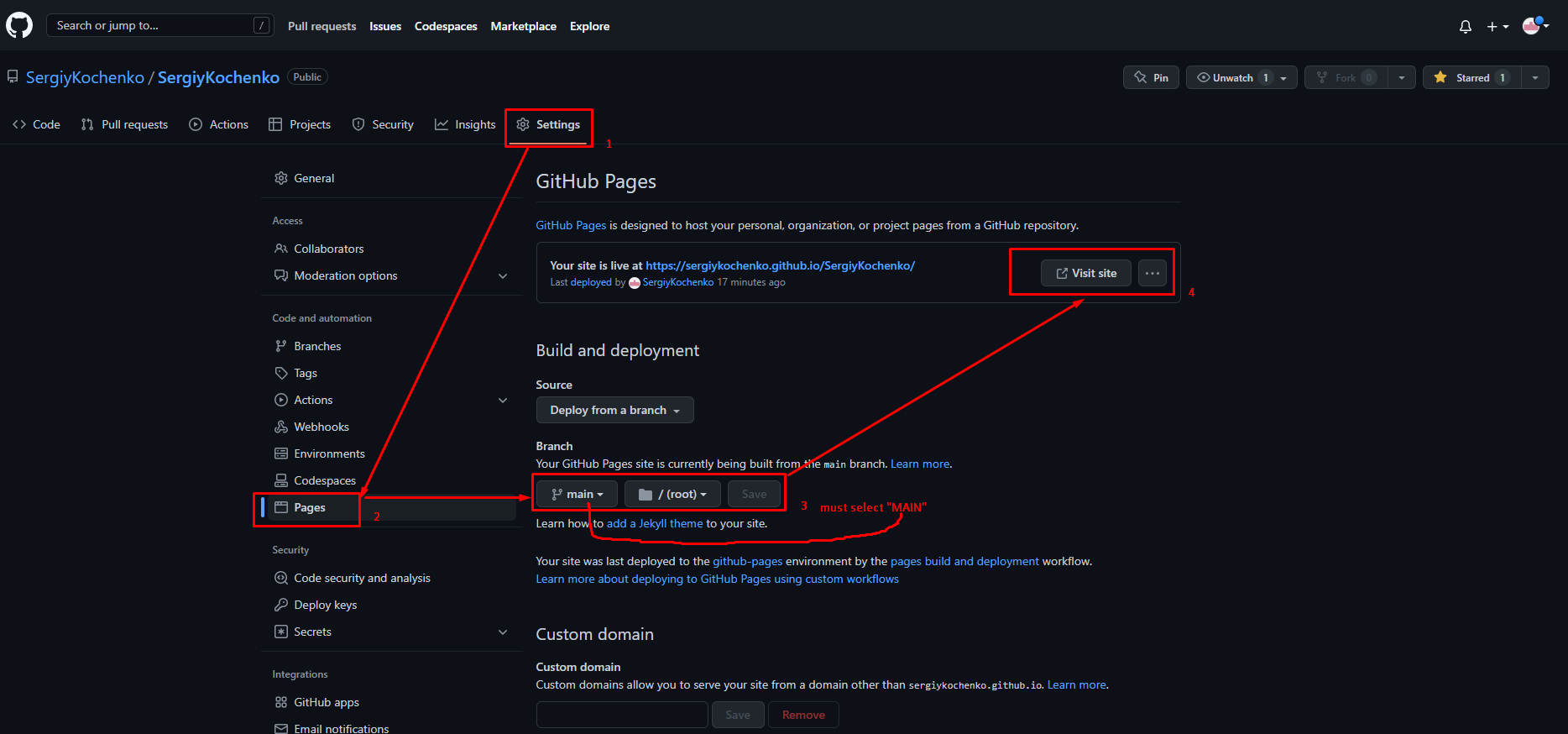
Task: Open Environments settings
Action: click(x=391, y=454)
